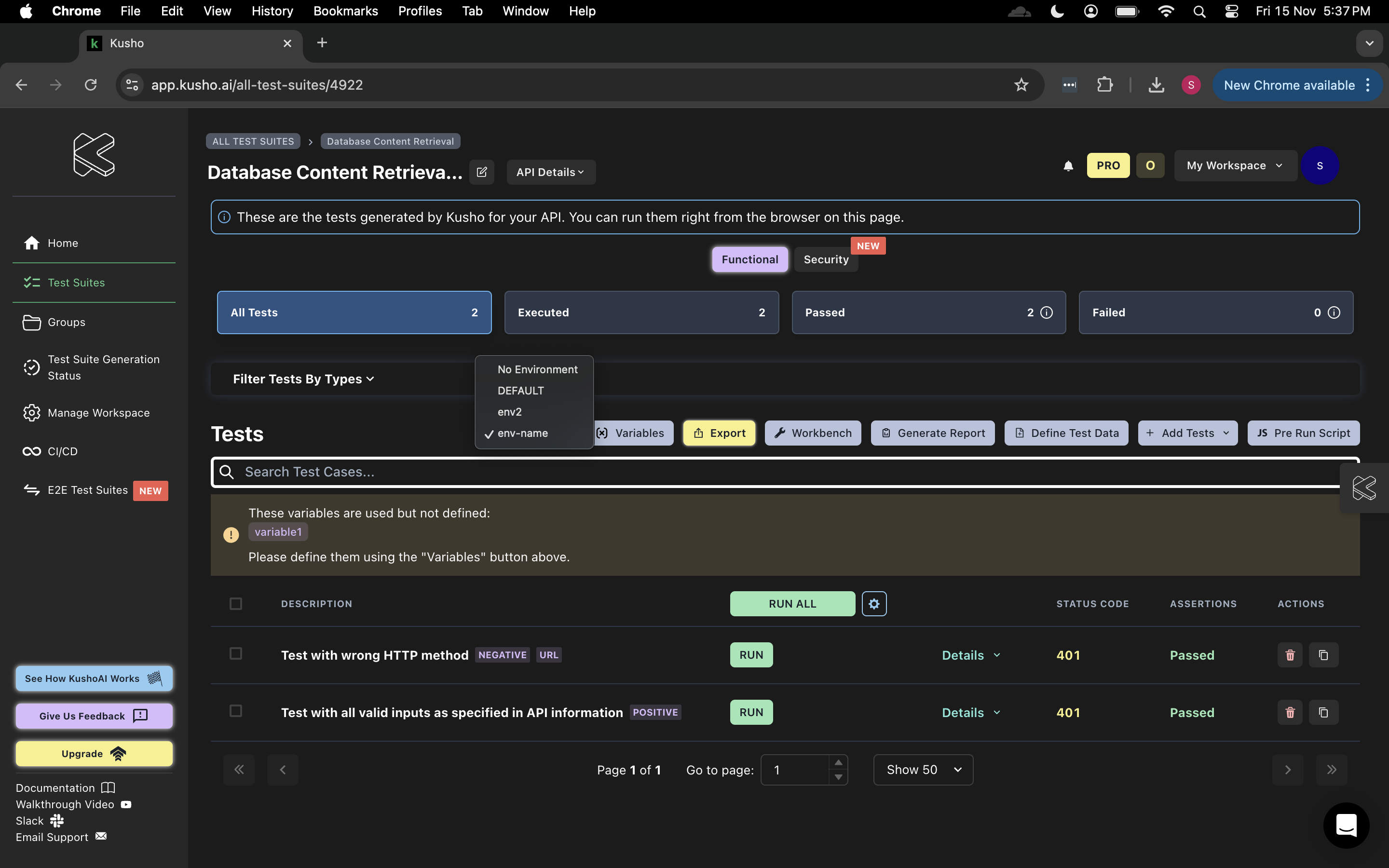Image resolution: width=1389 pixels, height=868 pixels.
Task: Click the Search Test Cases input field
Action: (x=785, y=472)
